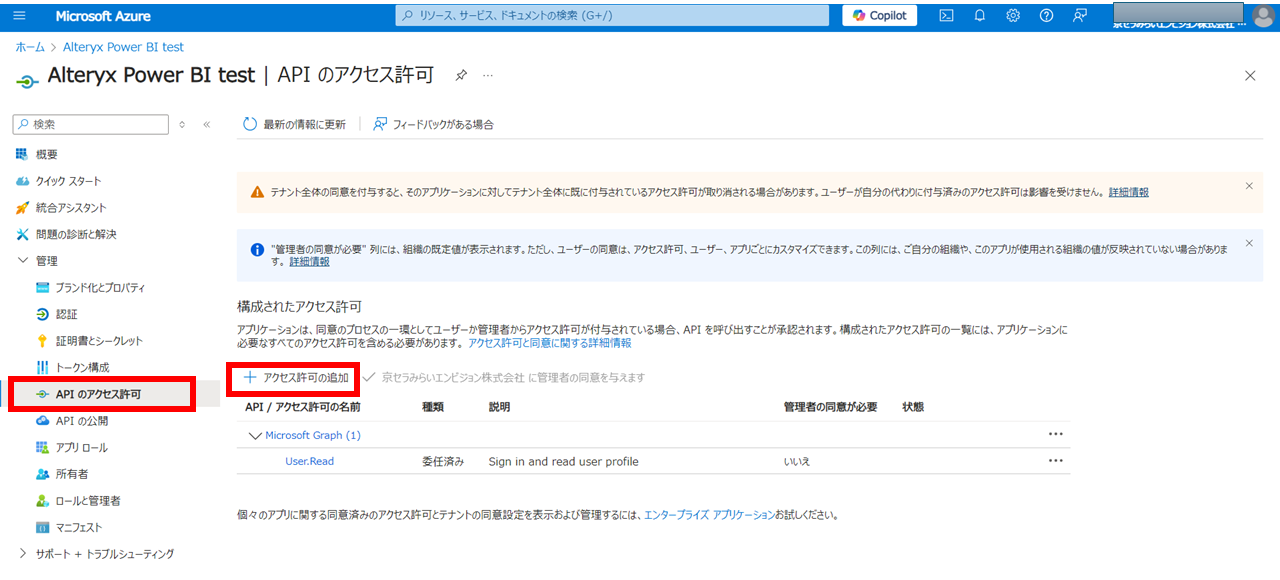1280x580 pixels.
Task: Toggle the sidebar expand/collapse-all arrows
Action: [x=182, y=125]
